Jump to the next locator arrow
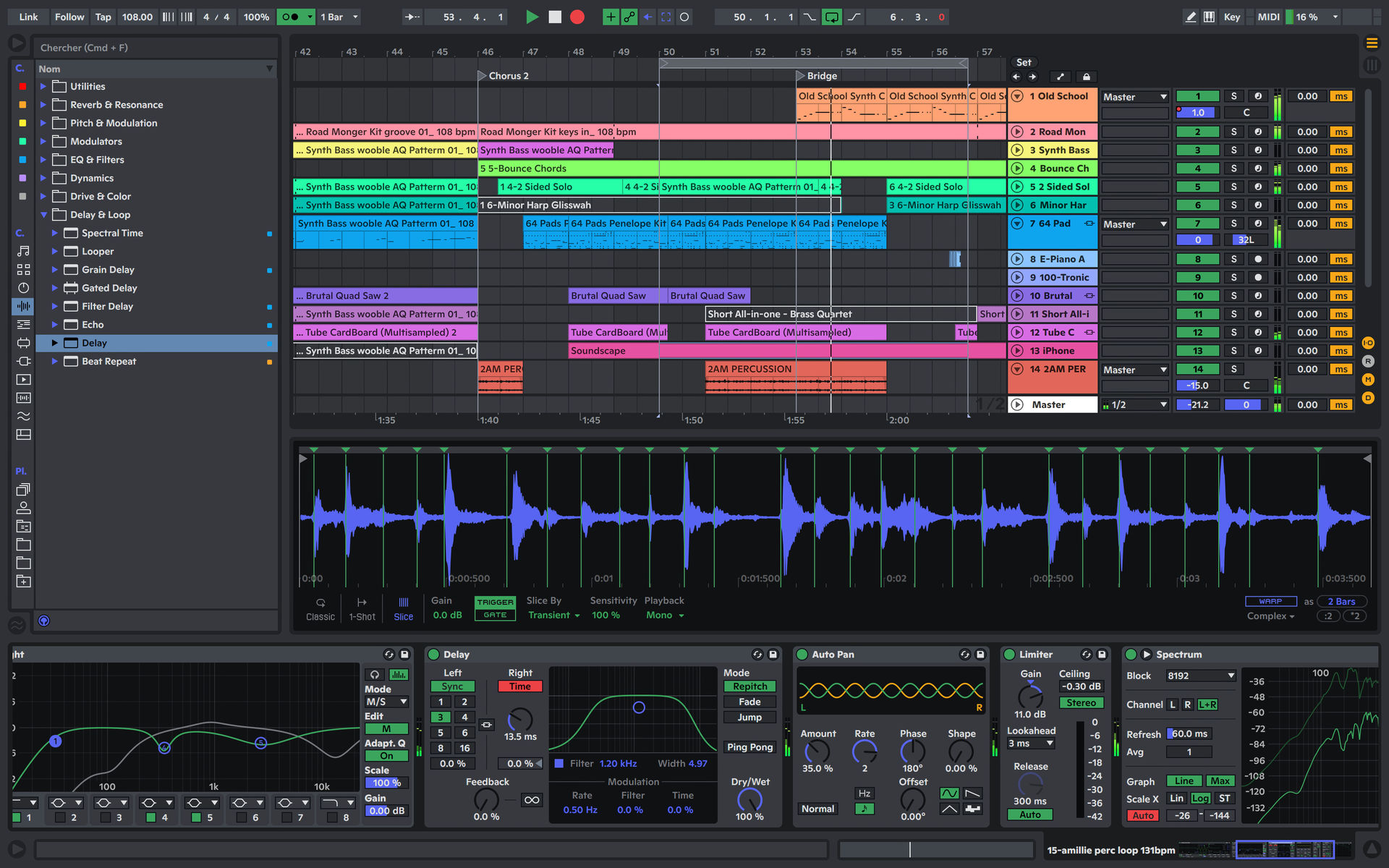The height and width of the screenshot is (868, 1389). pyautogui.click(x=1032, y=77)
